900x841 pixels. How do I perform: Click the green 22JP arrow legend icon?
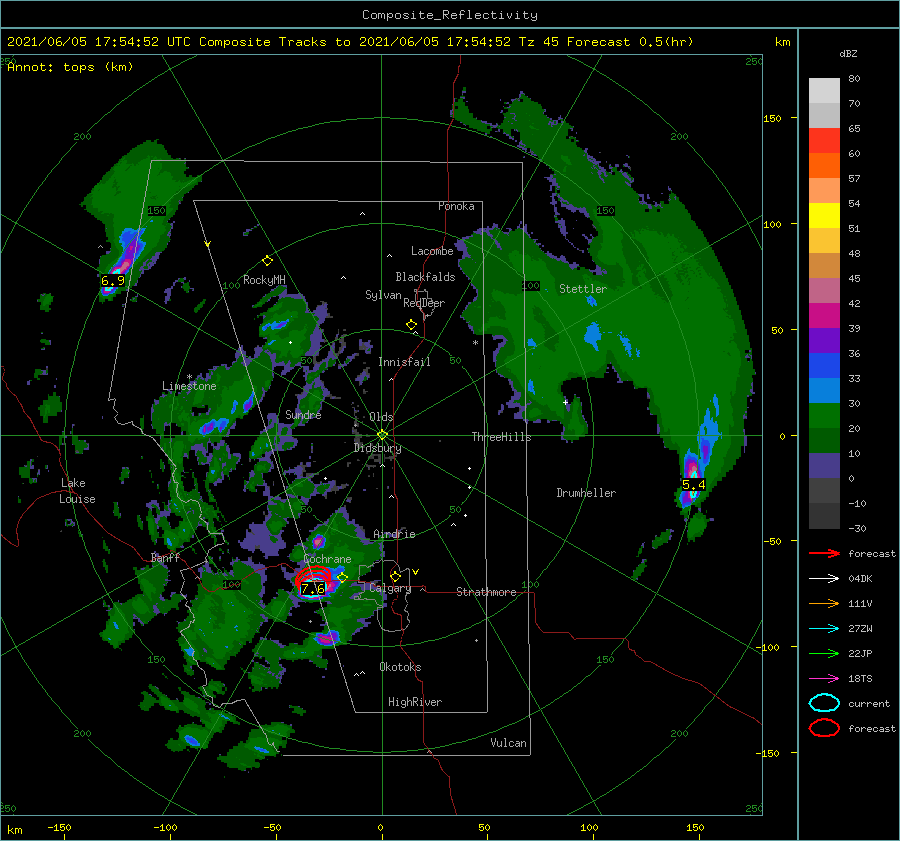(x=824, y=653)
